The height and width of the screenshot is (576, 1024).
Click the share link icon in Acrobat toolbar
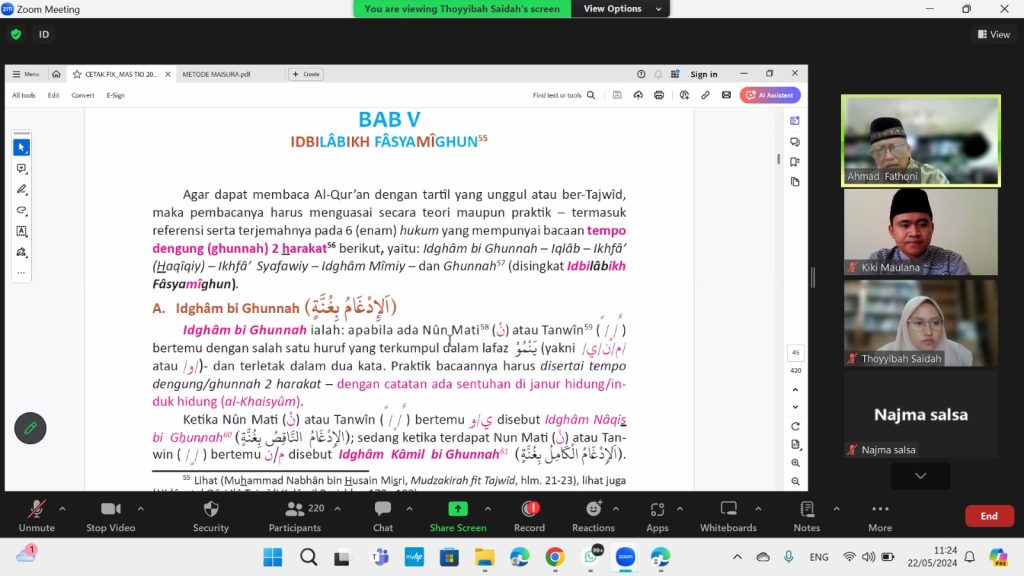(705, 95)
